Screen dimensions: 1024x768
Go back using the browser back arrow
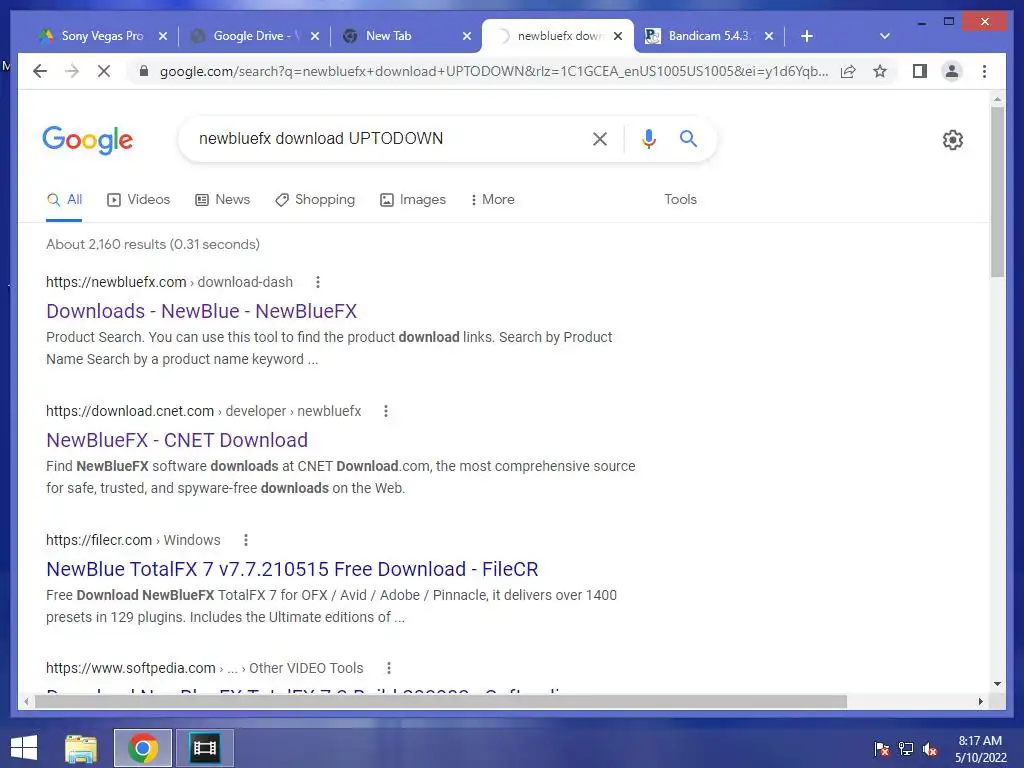click(40, 71)
